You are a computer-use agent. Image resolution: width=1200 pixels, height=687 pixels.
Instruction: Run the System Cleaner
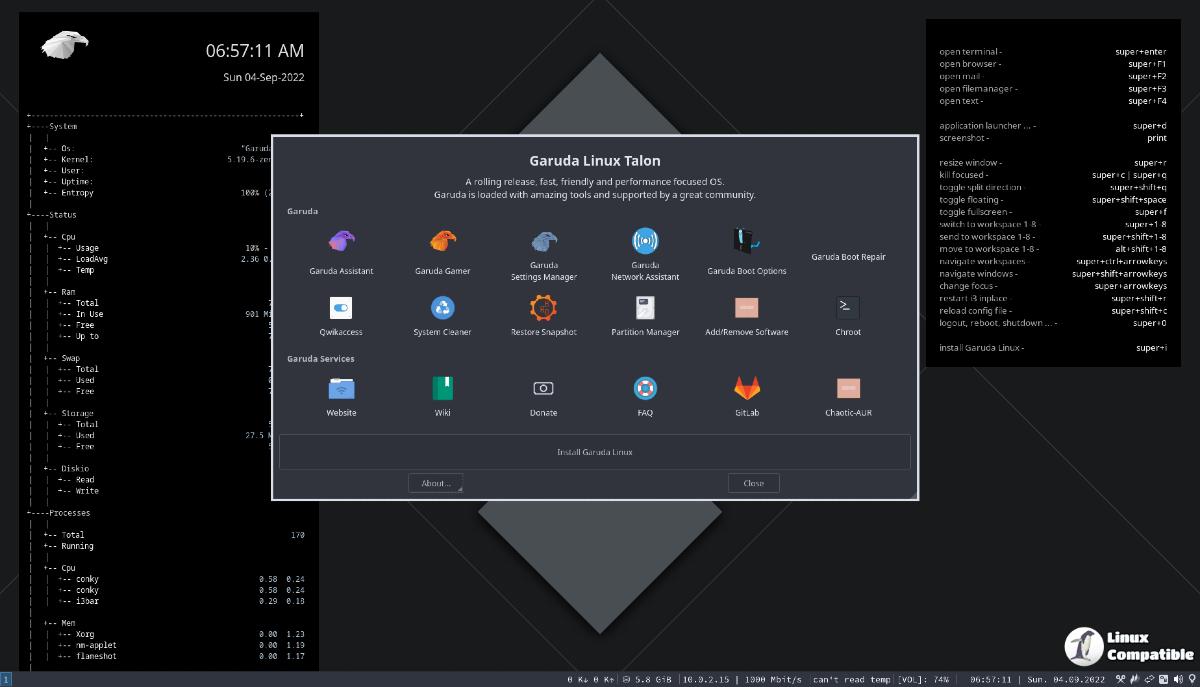441,315
